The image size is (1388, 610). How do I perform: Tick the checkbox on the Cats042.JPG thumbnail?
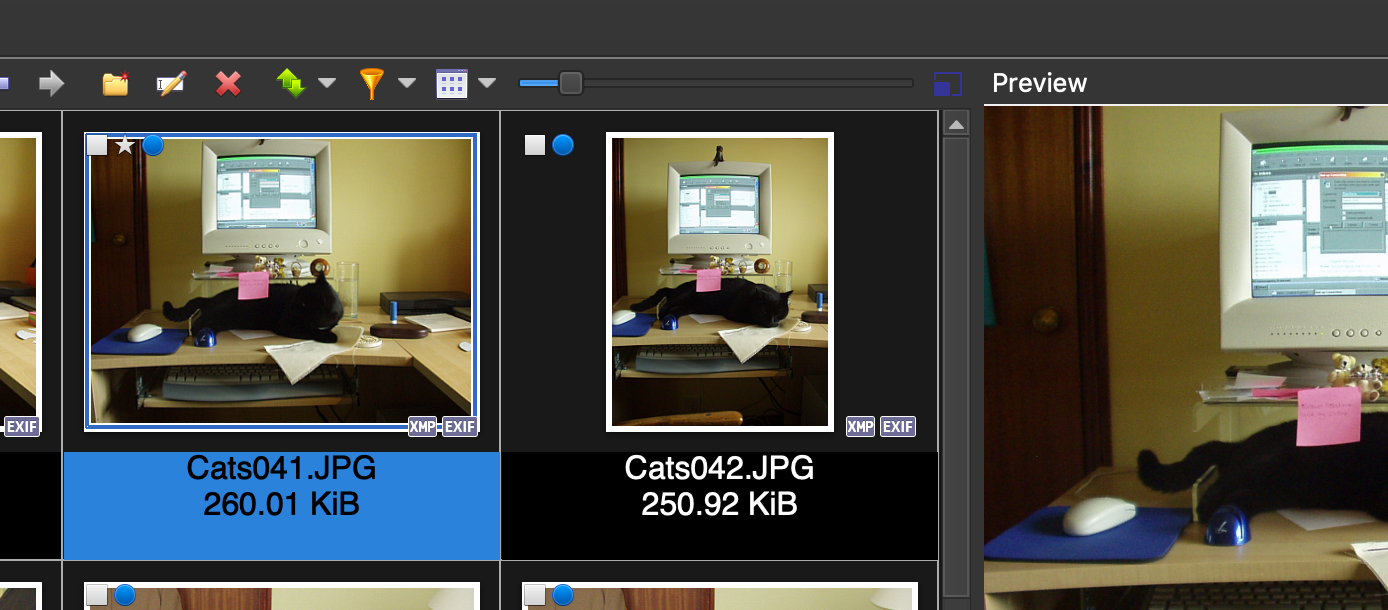[535, 146]
